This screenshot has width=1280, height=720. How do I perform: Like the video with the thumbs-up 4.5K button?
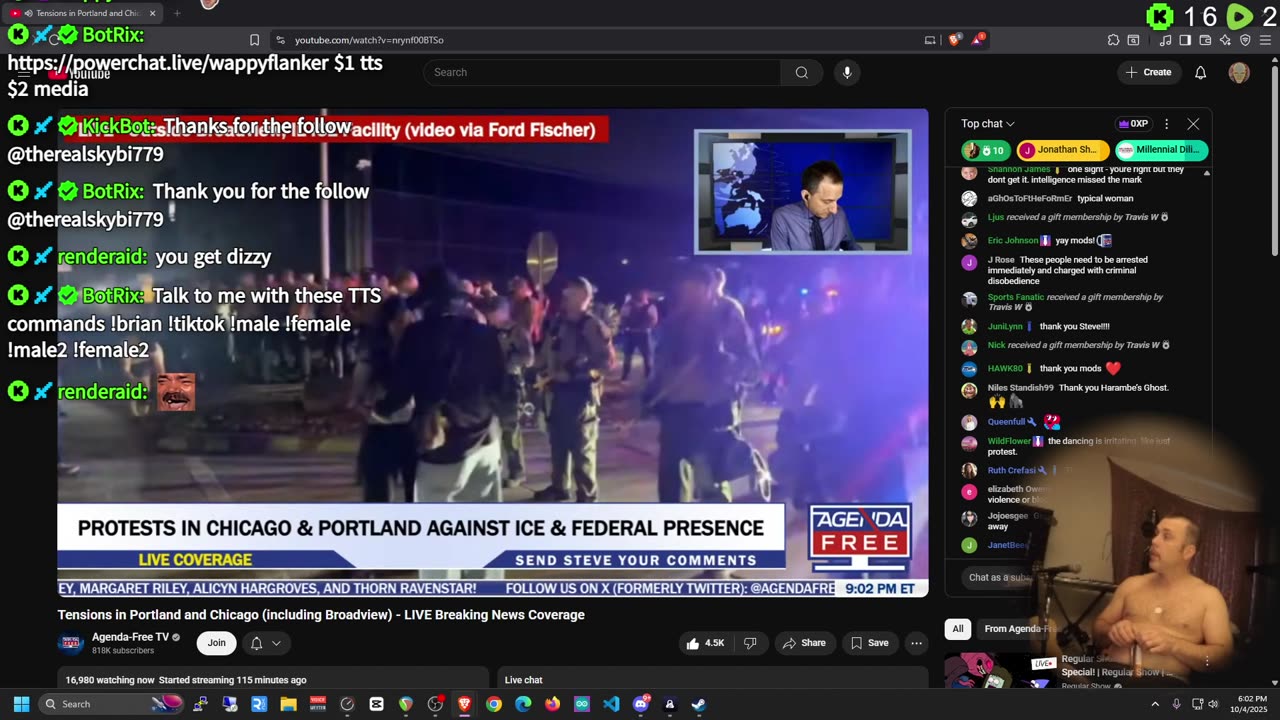pos(704,643)
